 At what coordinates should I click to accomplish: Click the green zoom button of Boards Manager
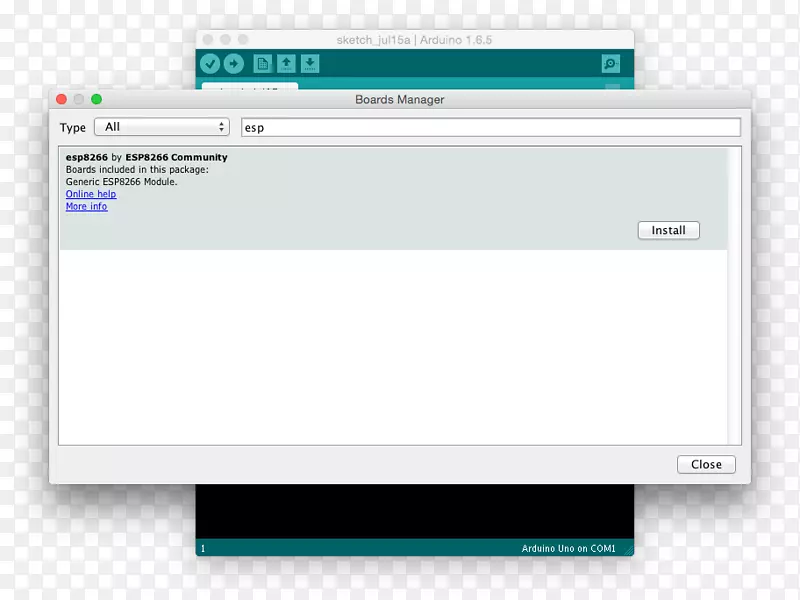[x=97, y=99]
